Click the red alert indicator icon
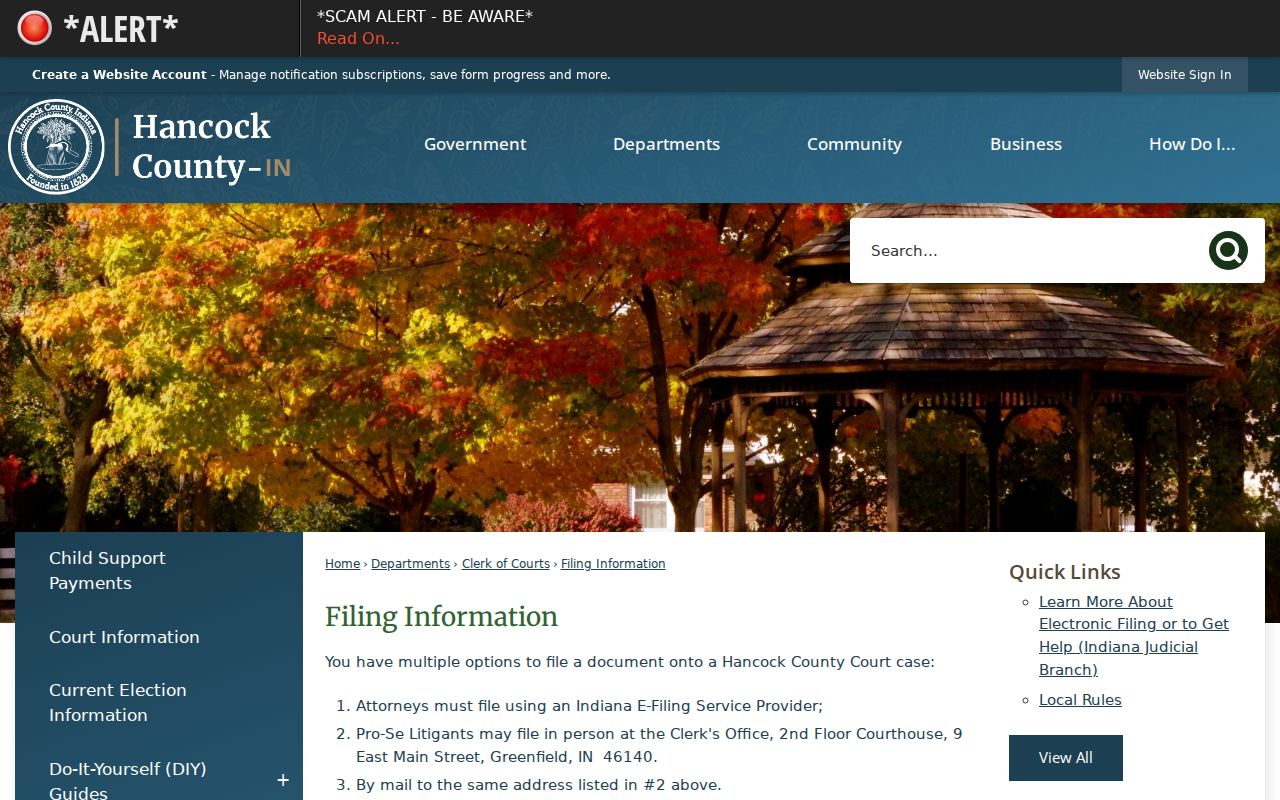Screen dimensions: 1280x800 pos(35,28)
